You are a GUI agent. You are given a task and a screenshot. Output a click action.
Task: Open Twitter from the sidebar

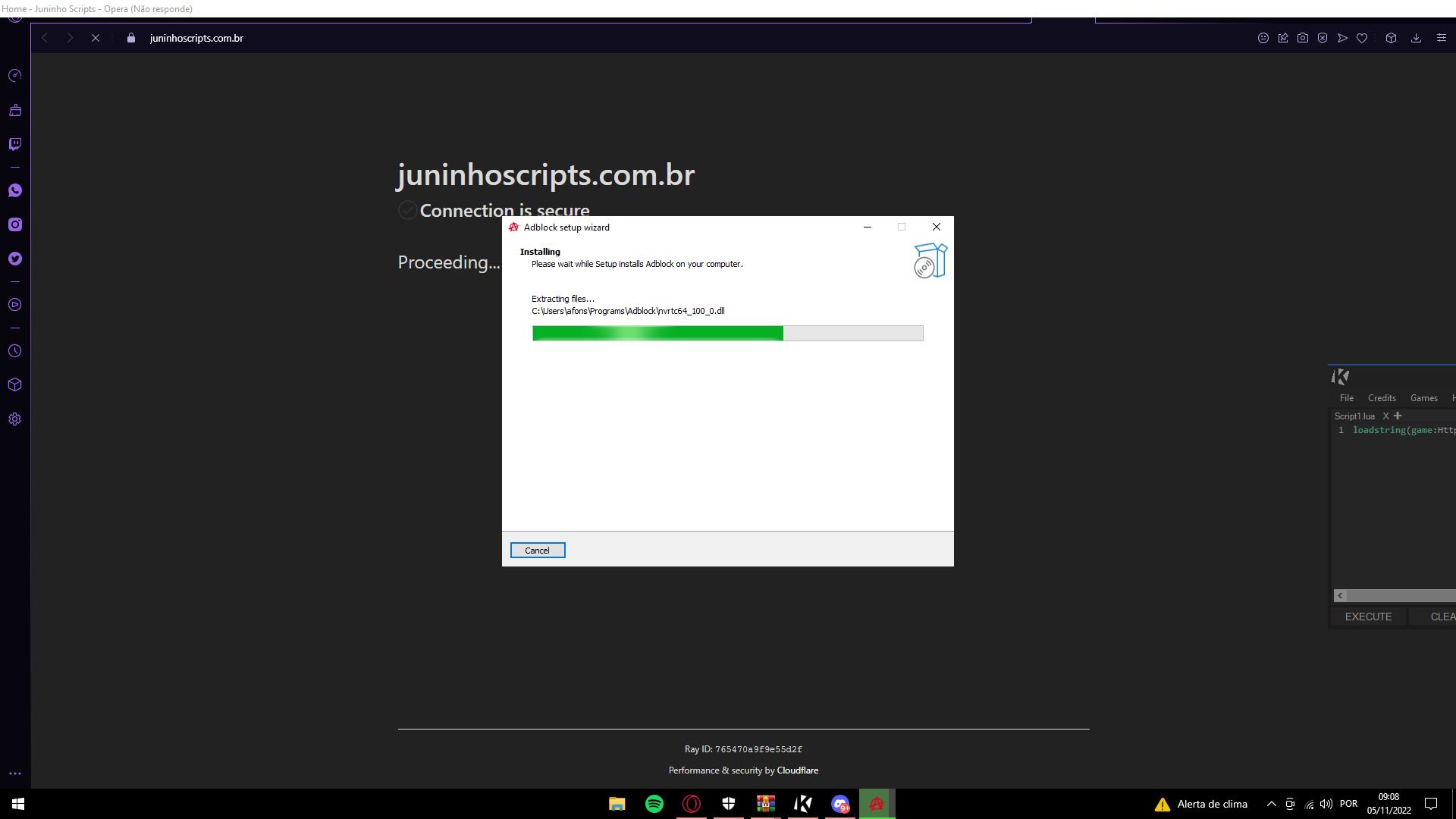15,259
